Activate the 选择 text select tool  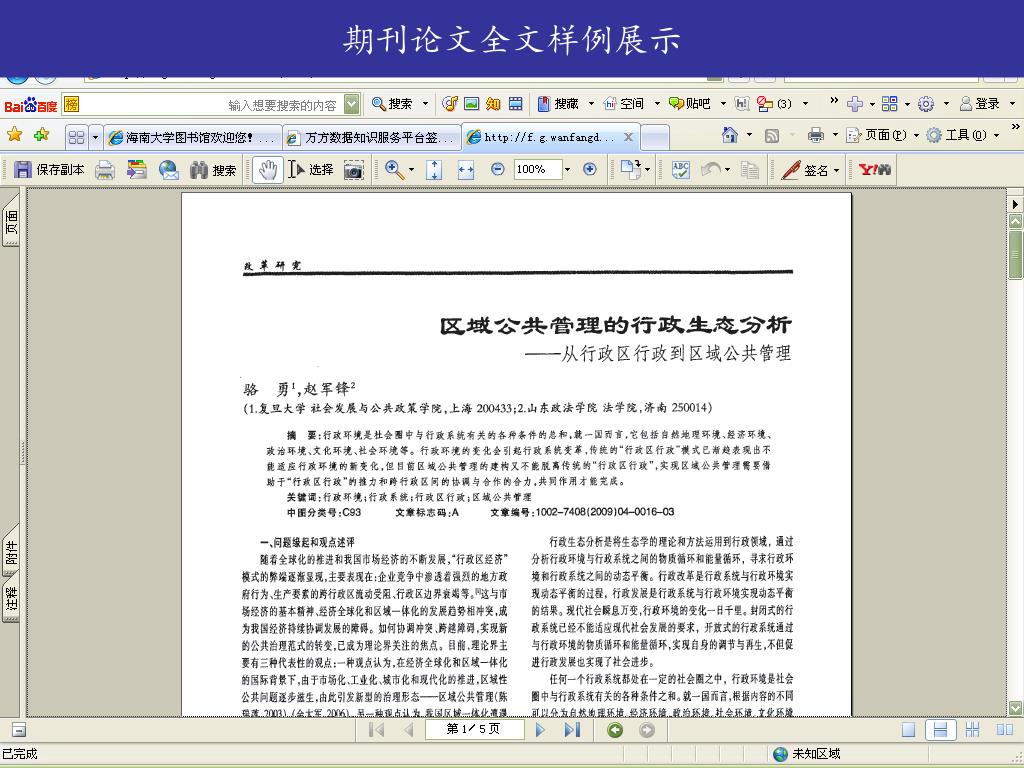(x=311, y=170)
